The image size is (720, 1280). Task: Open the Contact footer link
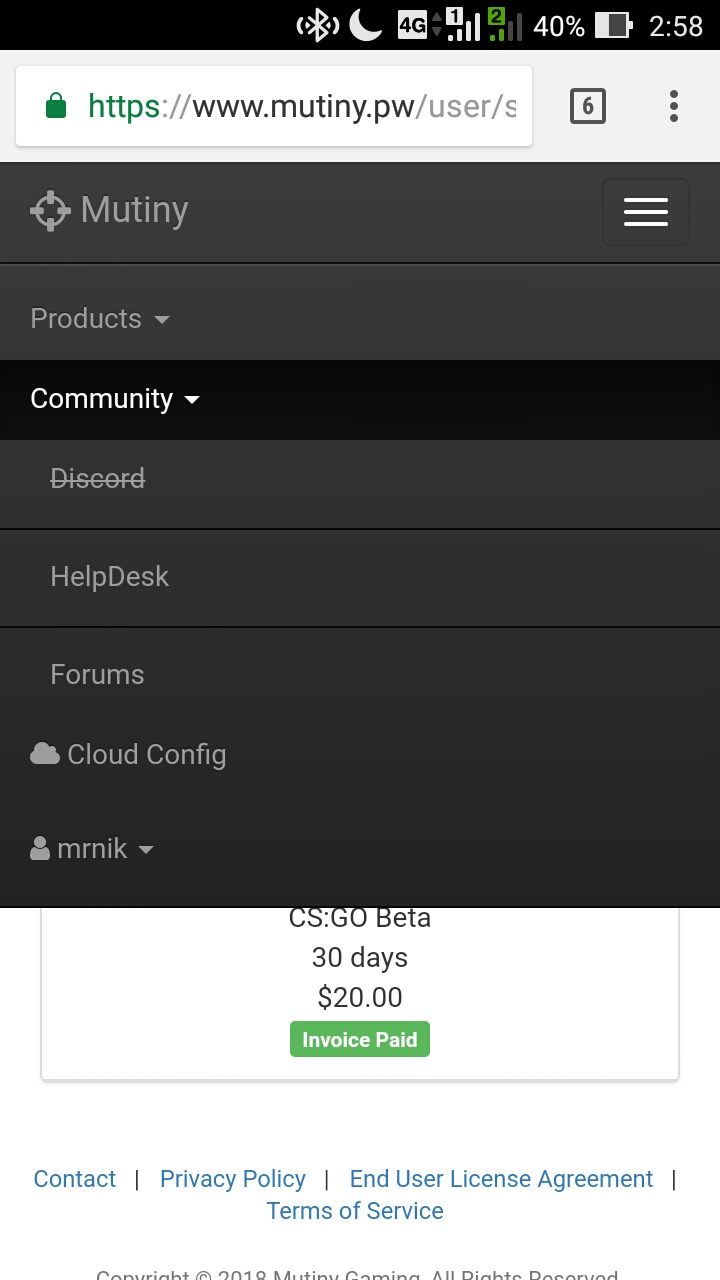75,1179
